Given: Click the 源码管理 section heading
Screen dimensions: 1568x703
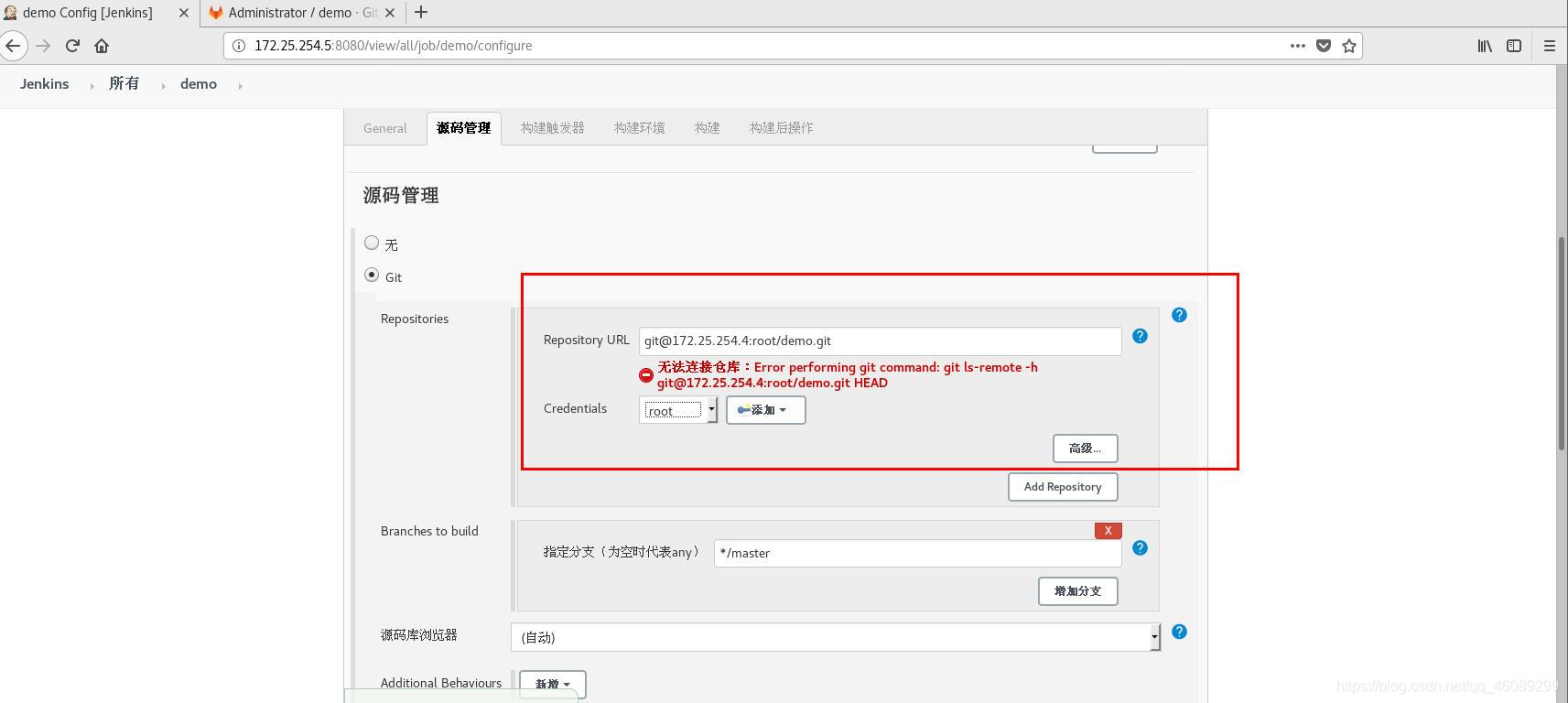Looking at the screenshot, I should point(401,195).
